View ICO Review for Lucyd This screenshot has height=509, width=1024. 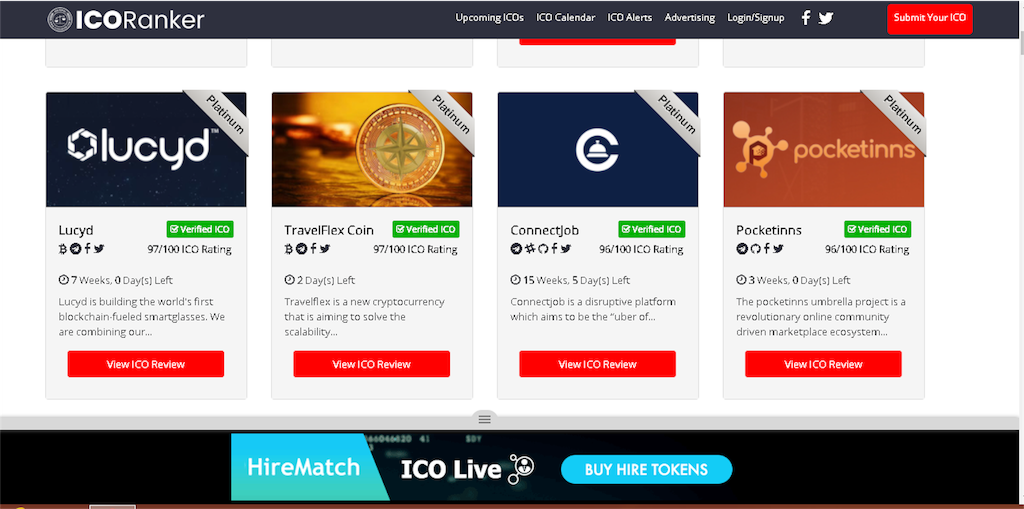pyautogui.click(x=146, y=364)
